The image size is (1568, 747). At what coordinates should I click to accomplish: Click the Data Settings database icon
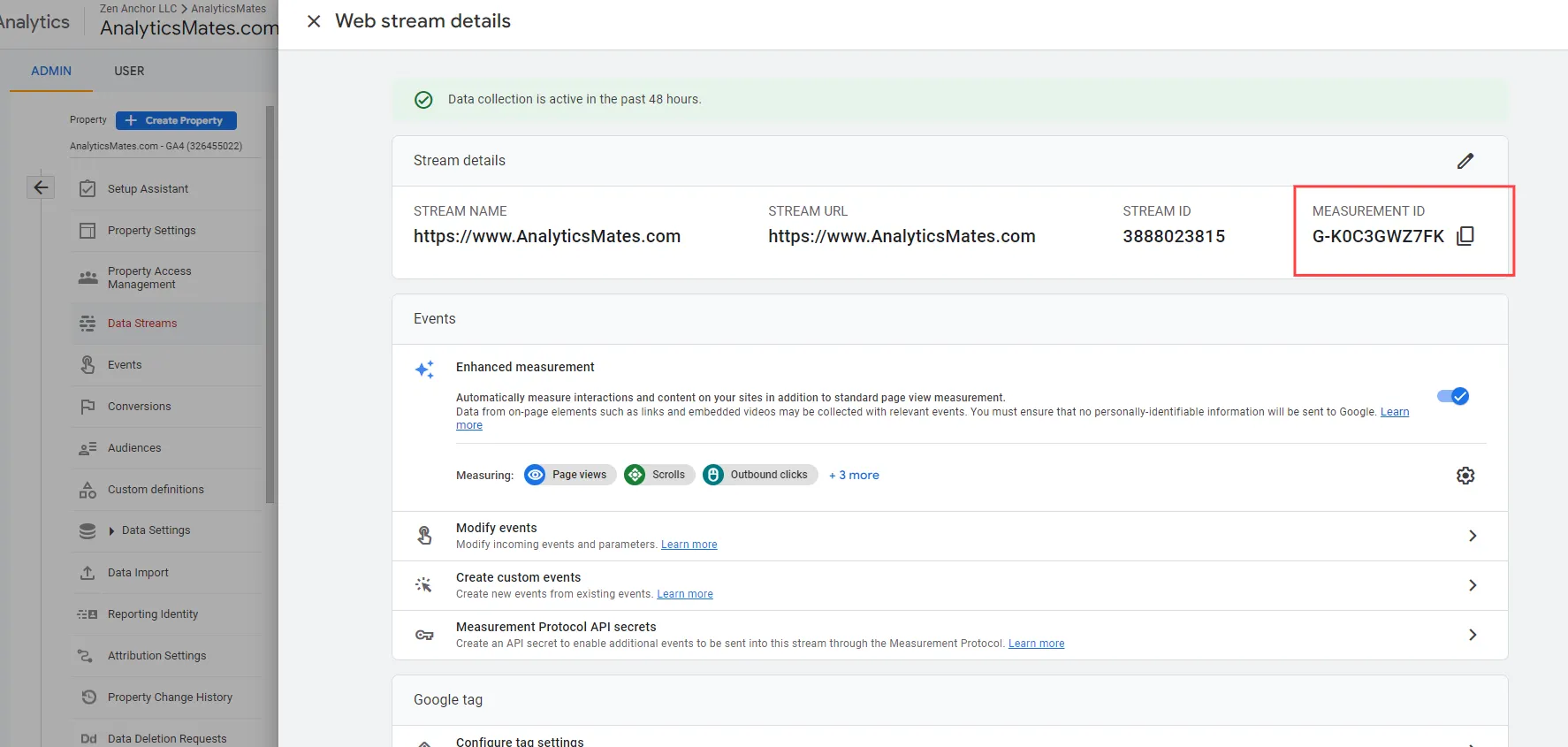tap(88, 531)
